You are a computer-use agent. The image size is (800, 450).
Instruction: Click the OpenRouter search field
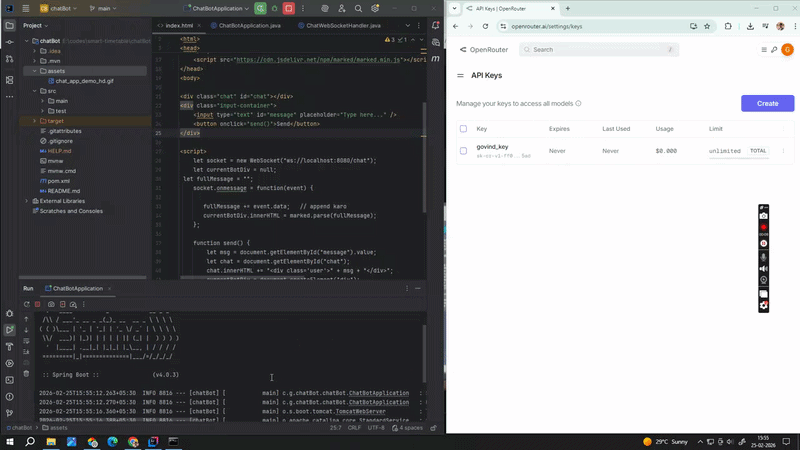tap(599, 49)
